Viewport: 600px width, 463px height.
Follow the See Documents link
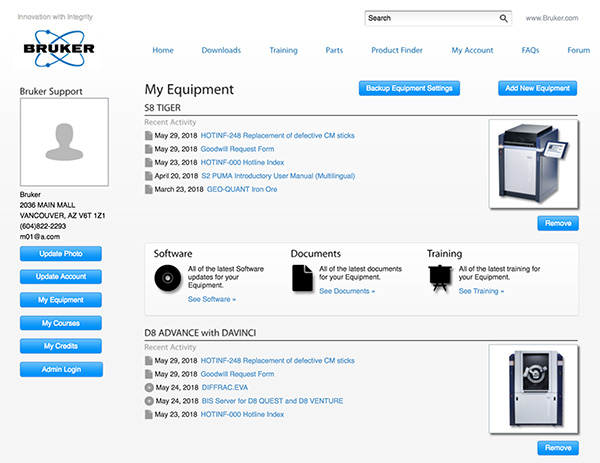347,291
